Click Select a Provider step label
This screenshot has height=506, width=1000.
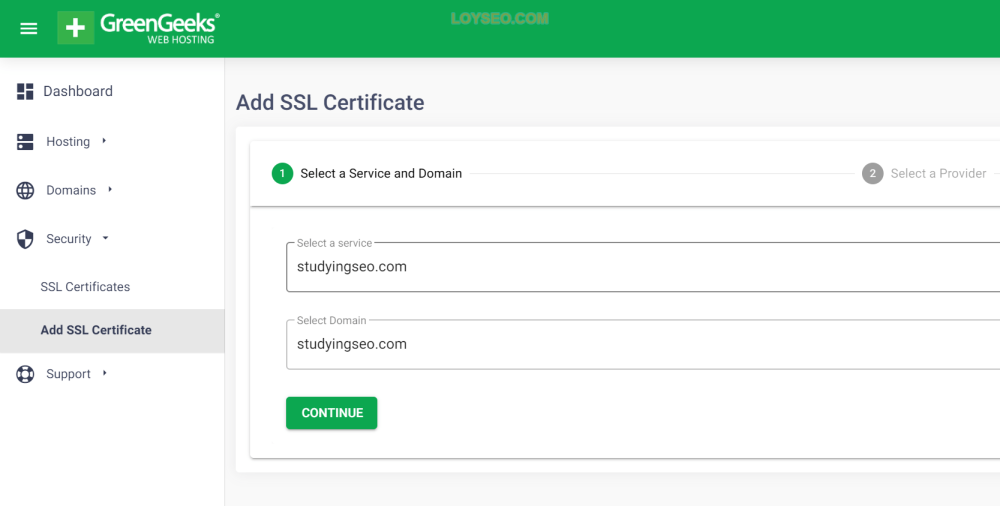pyautogui.click(x=938, y=174)
